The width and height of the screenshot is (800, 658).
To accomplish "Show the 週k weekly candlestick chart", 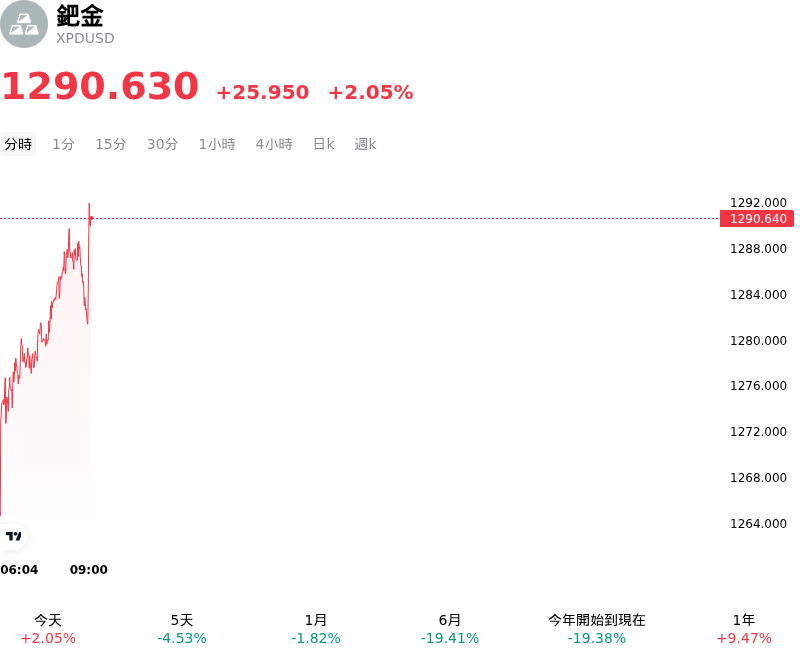I will pyautogui.click(x=365, y=144).
